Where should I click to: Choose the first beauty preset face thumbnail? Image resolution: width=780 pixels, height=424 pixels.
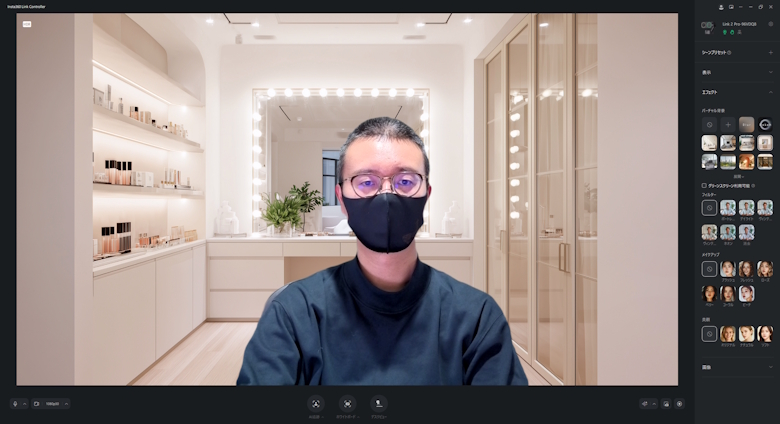click(728, 334)
